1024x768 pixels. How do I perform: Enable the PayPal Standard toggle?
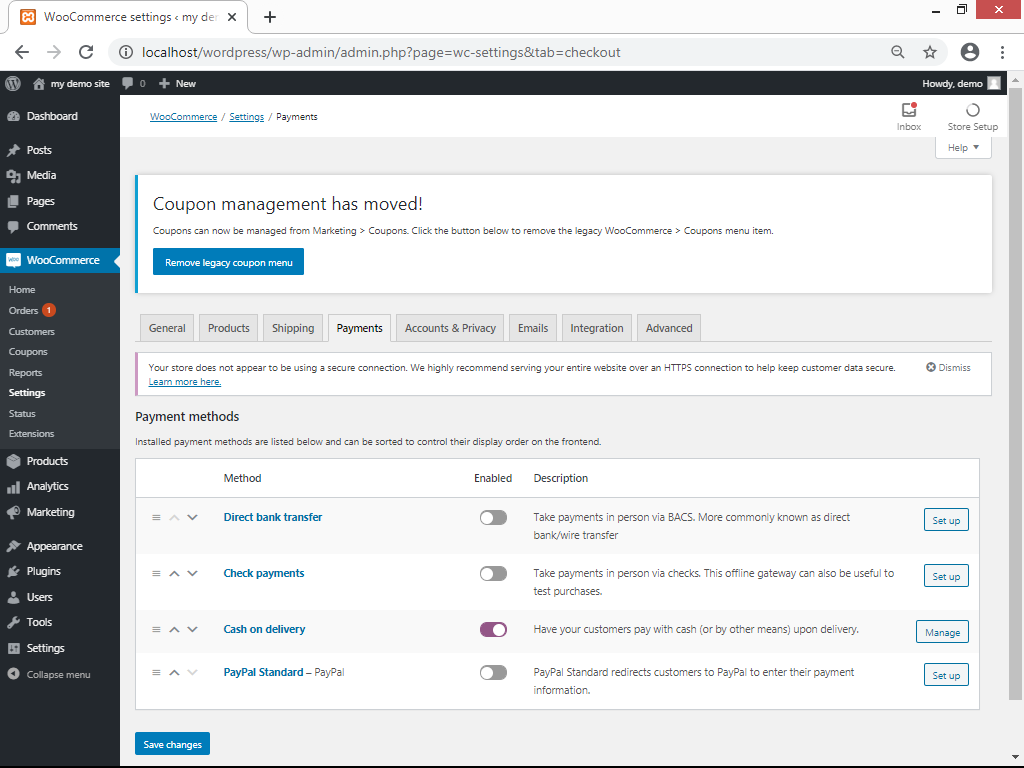493,673
